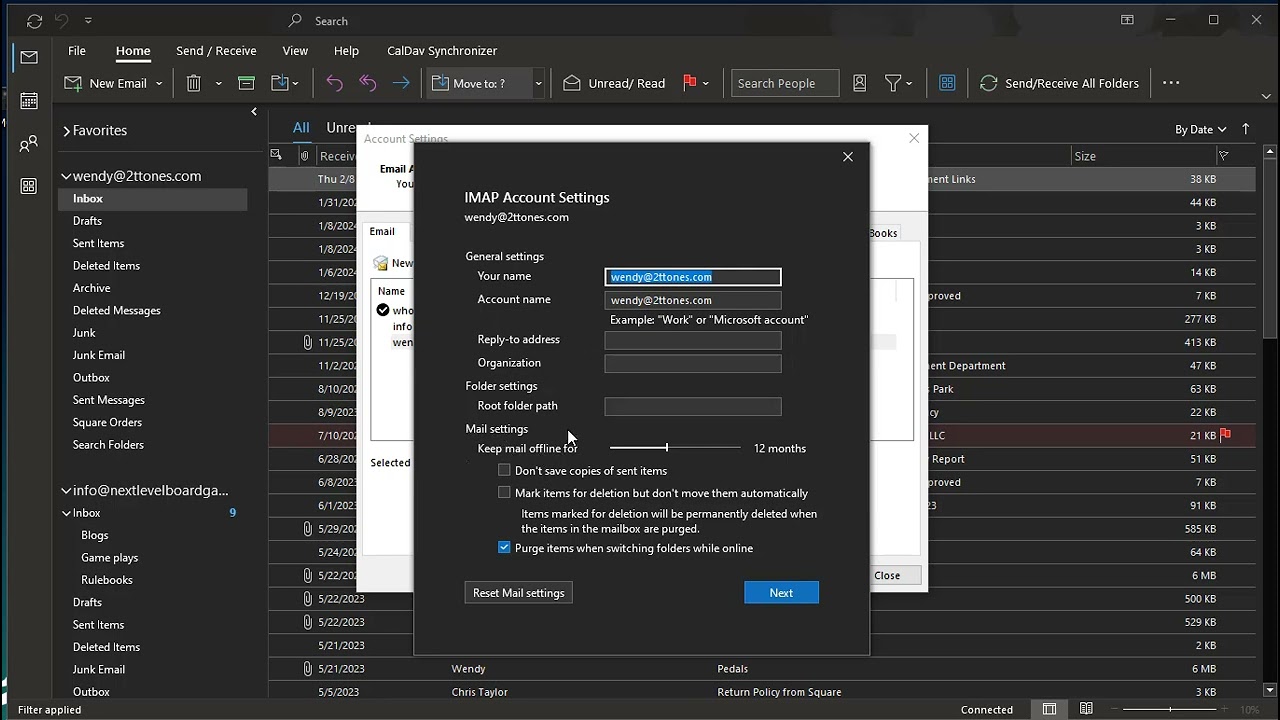Click the Filter Email funnel icon
Image resolution: width=1280 pixels, height=720 pixels.
point(893,83)
